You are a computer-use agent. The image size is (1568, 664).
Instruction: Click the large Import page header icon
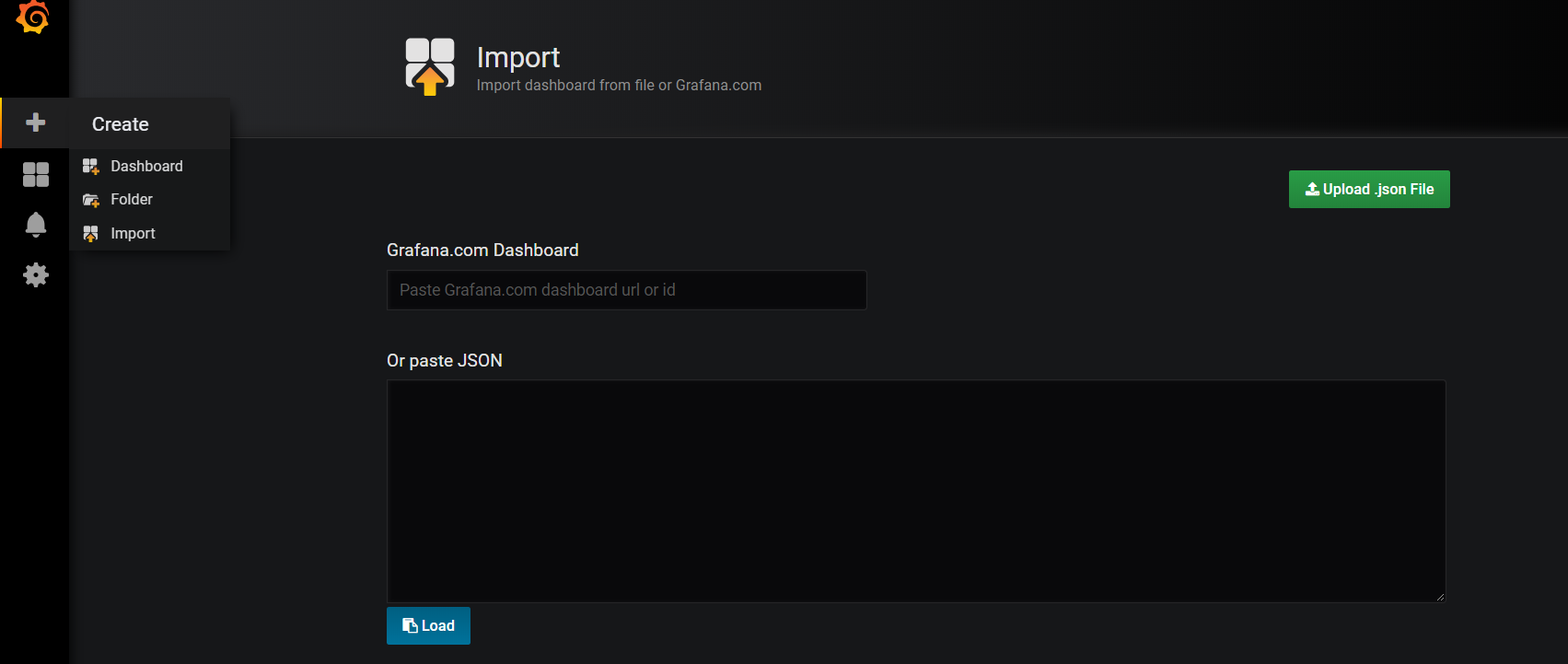(430, 66)
